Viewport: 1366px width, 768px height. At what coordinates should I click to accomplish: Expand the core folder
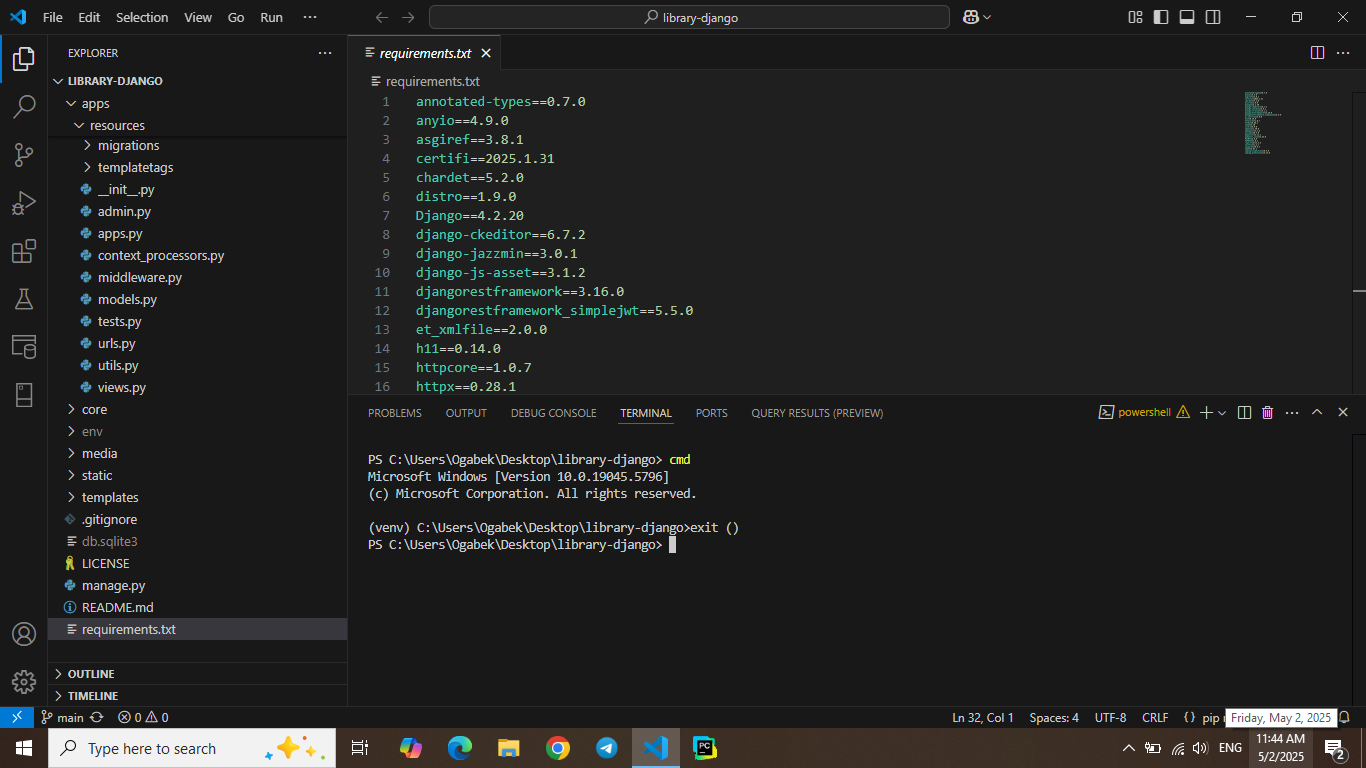coord(94,409)
